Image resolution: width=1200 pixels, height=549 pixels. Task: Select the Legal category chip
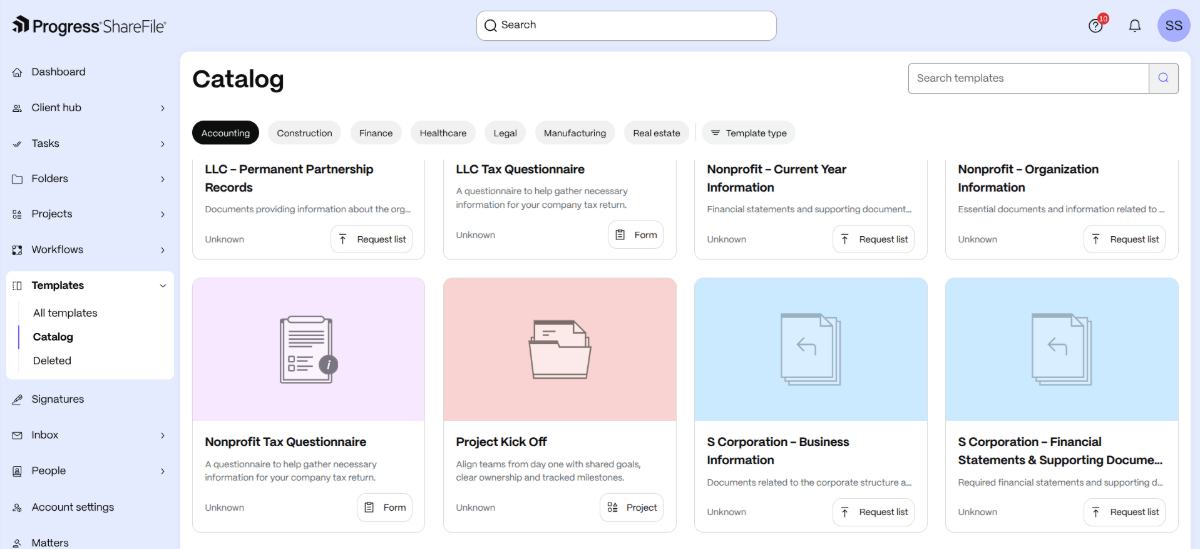tap(505, 133)
